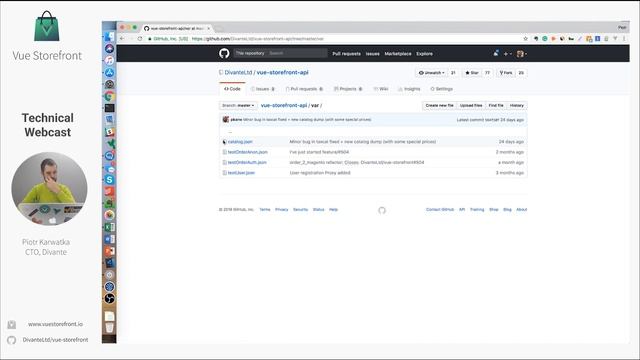
Task: Open the Chrome three-dot menu
Action: (624, 38)
